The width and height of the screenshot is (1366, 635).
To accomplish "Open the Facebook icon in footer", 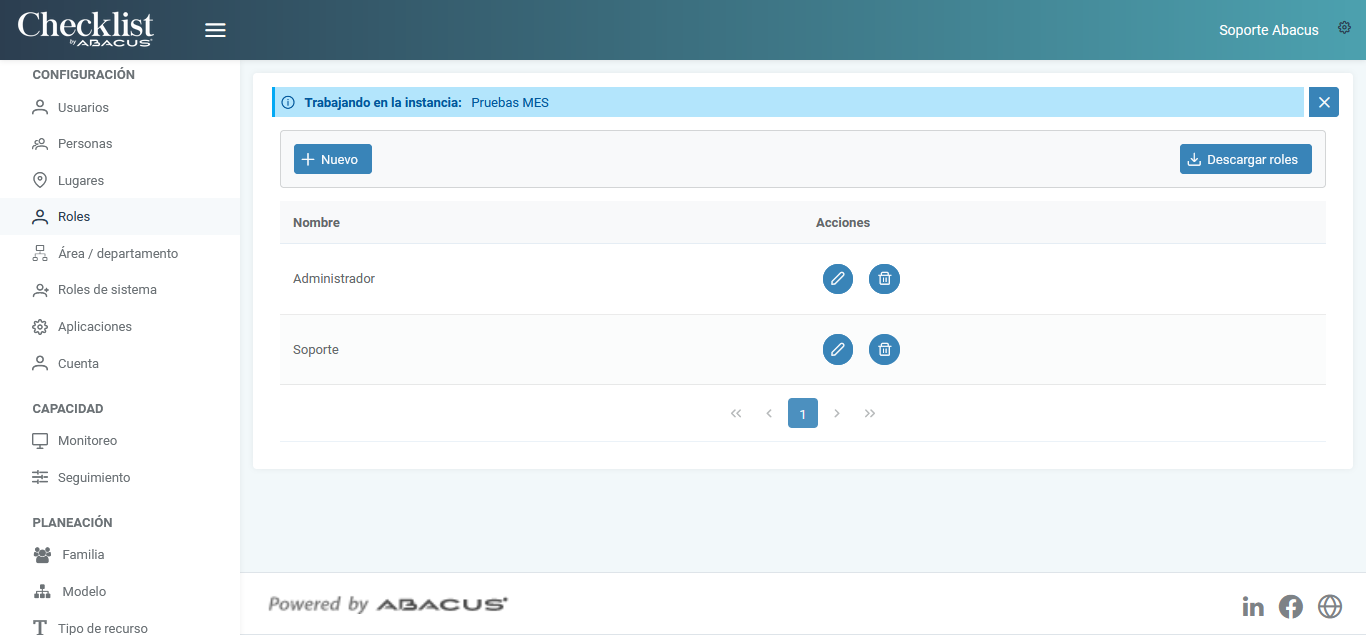I will pyautogui.click(x=1291, y=606).
